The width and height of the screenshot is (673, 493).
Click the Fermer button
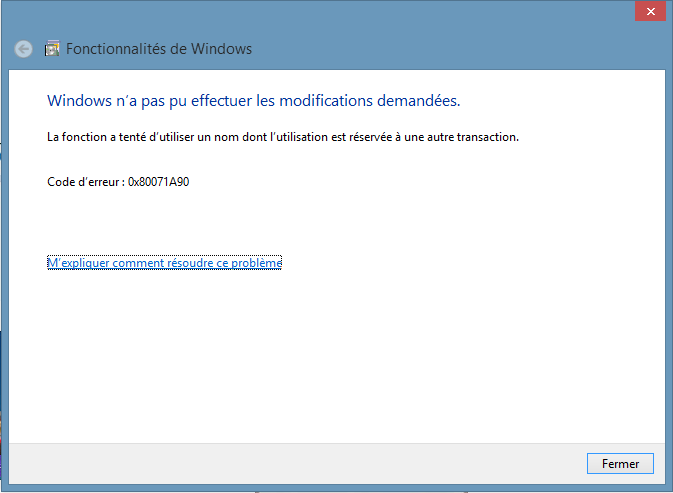620,463
